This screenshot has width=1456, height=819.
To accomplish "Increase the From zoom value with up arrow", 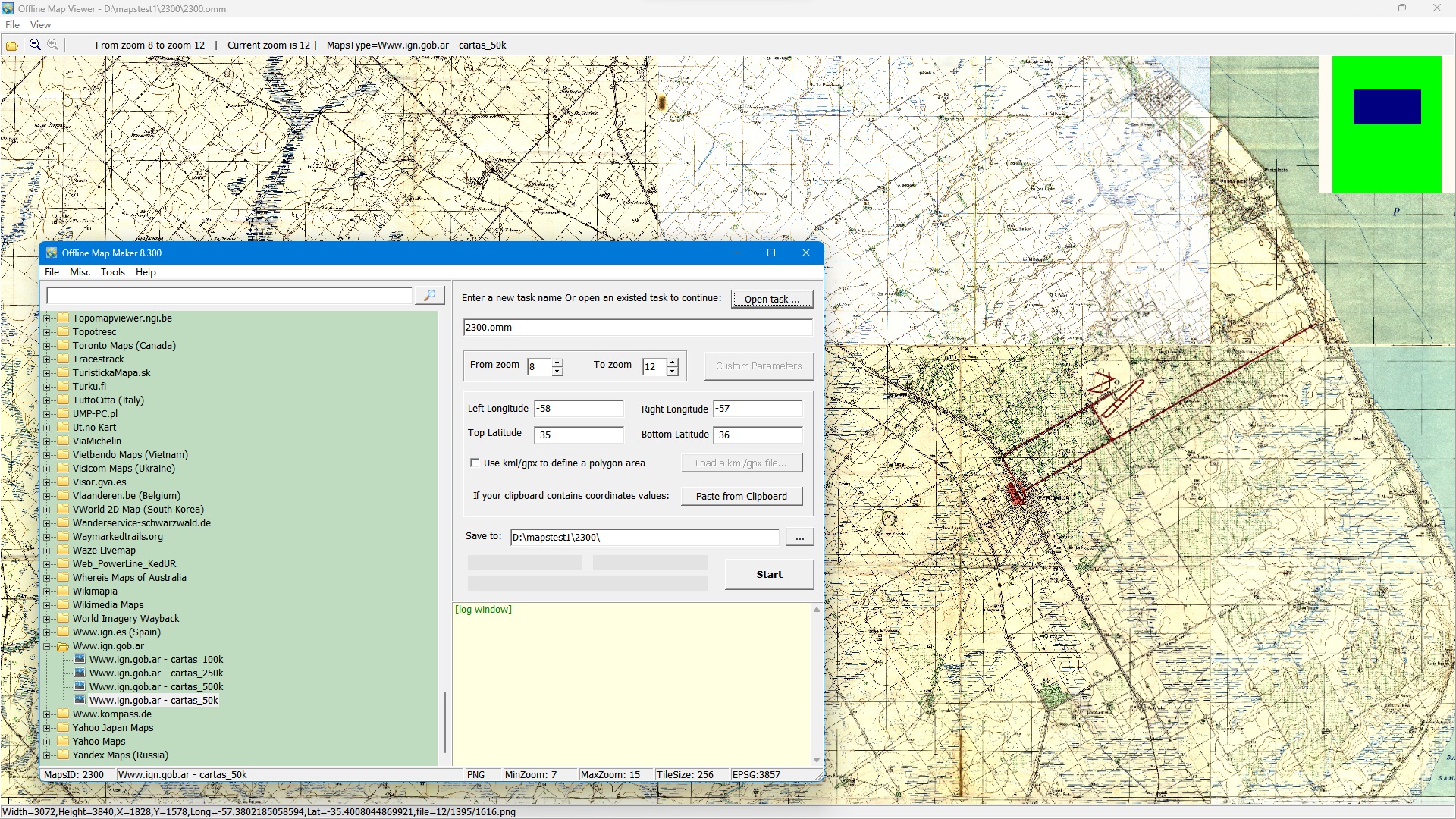I will (x=557, y=362).
